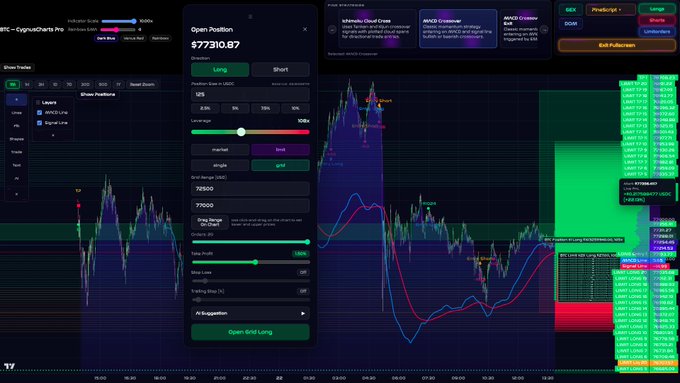The image size is (680, 383).
Task: Open the Shapes drawing tools
Action: [x=16, y=139]
